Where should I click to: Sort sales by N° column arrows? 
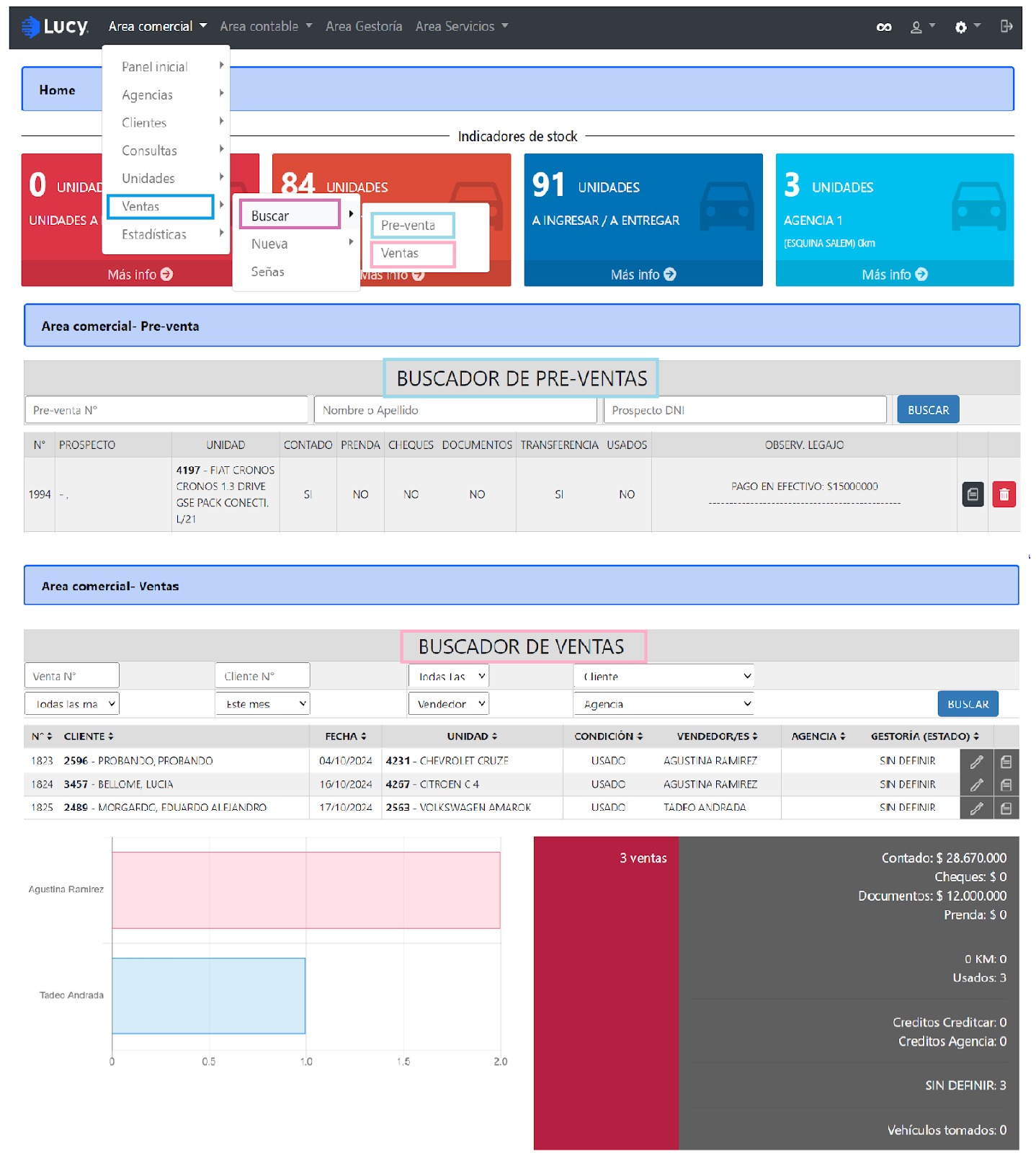click(49, 736)
